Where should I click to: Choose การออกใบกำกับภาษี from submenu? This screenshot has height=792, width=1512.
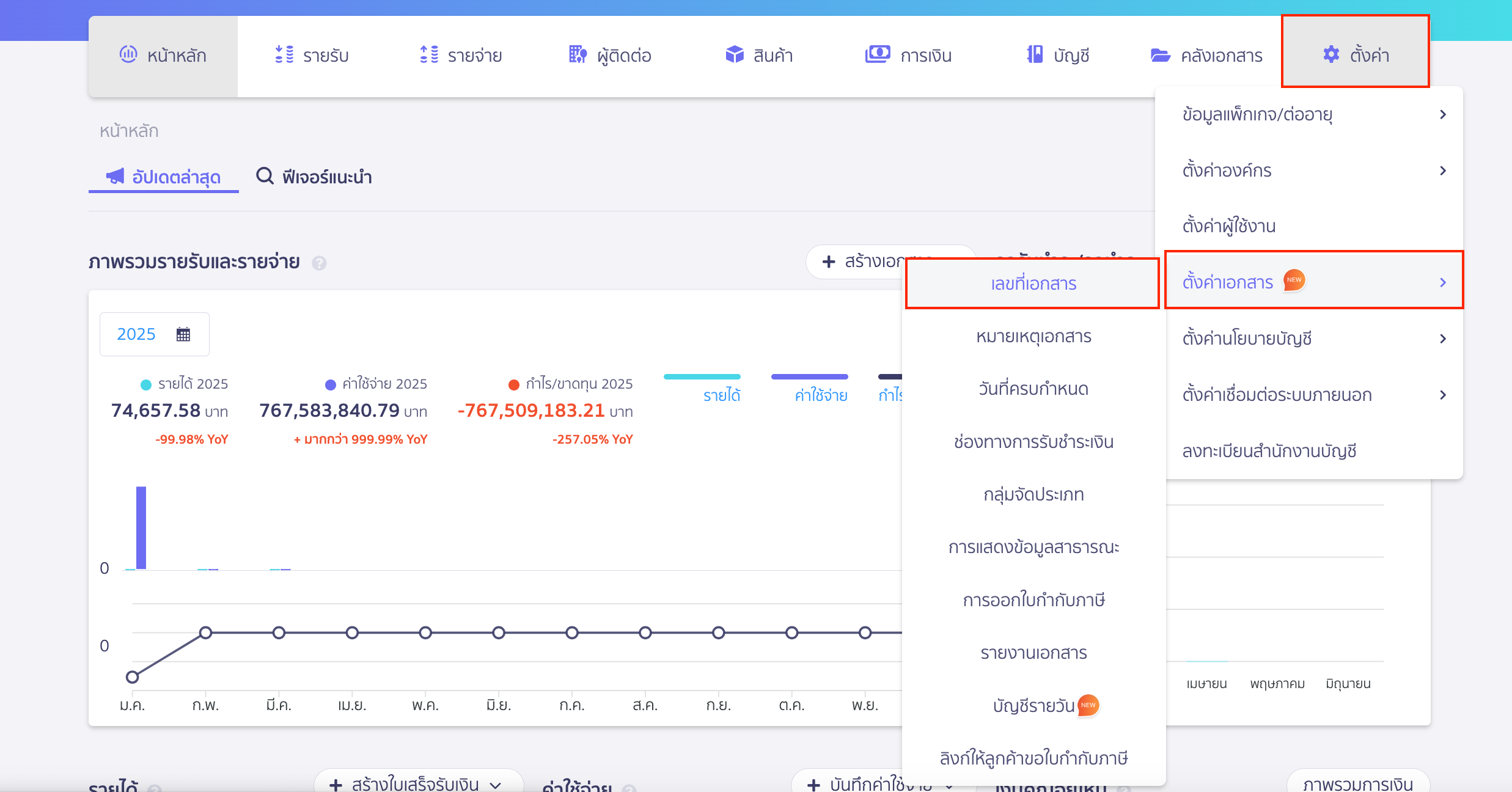1033,600
